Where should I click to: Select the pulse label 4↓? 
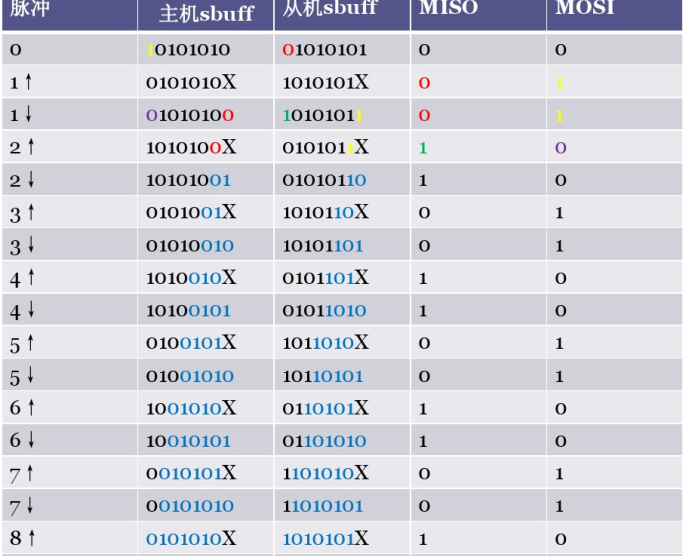pyautogui.click(x=22, y=311)
